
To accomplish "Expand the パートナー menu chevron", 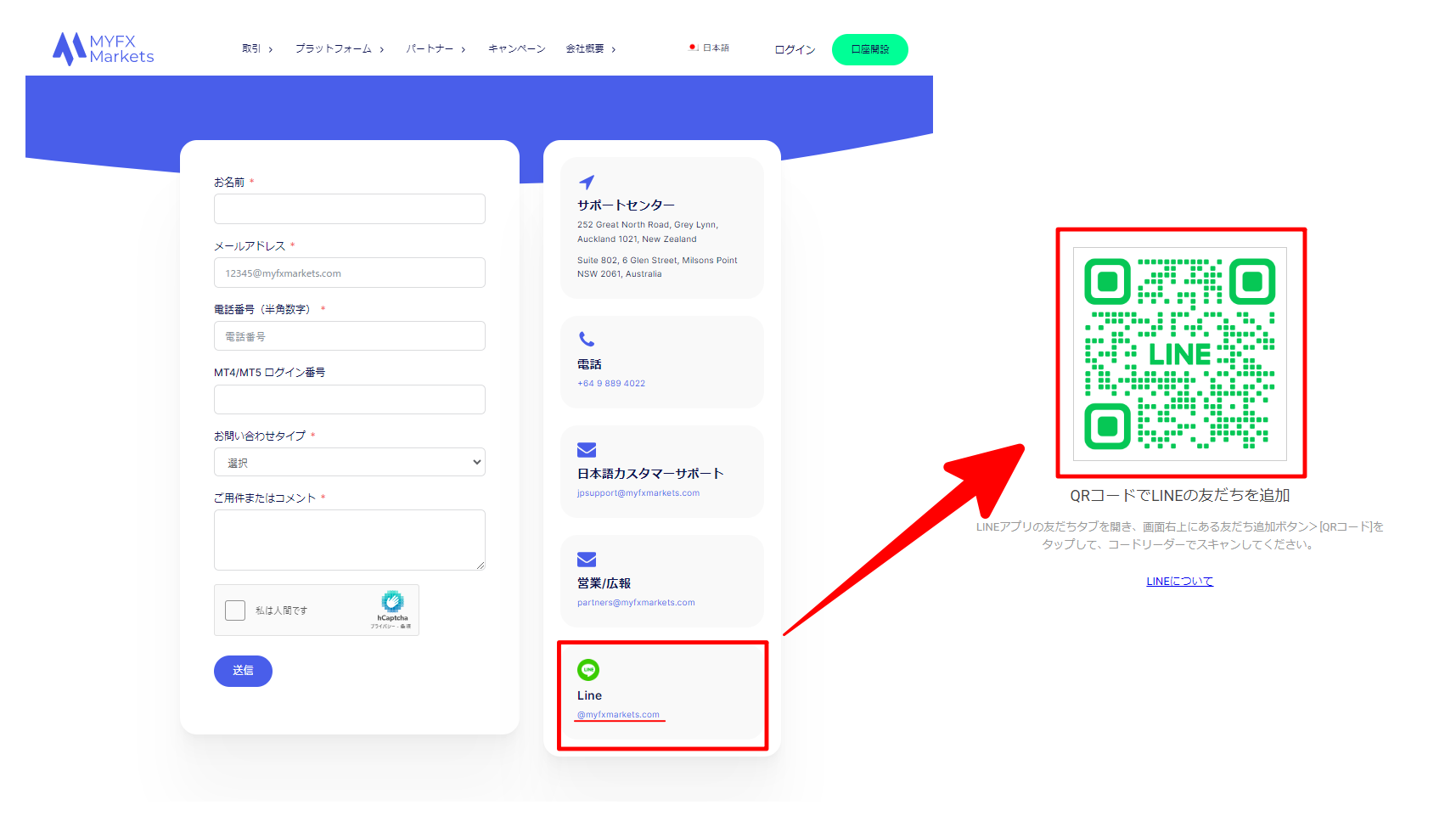I will pyautogui.click(x=464, y=49).
